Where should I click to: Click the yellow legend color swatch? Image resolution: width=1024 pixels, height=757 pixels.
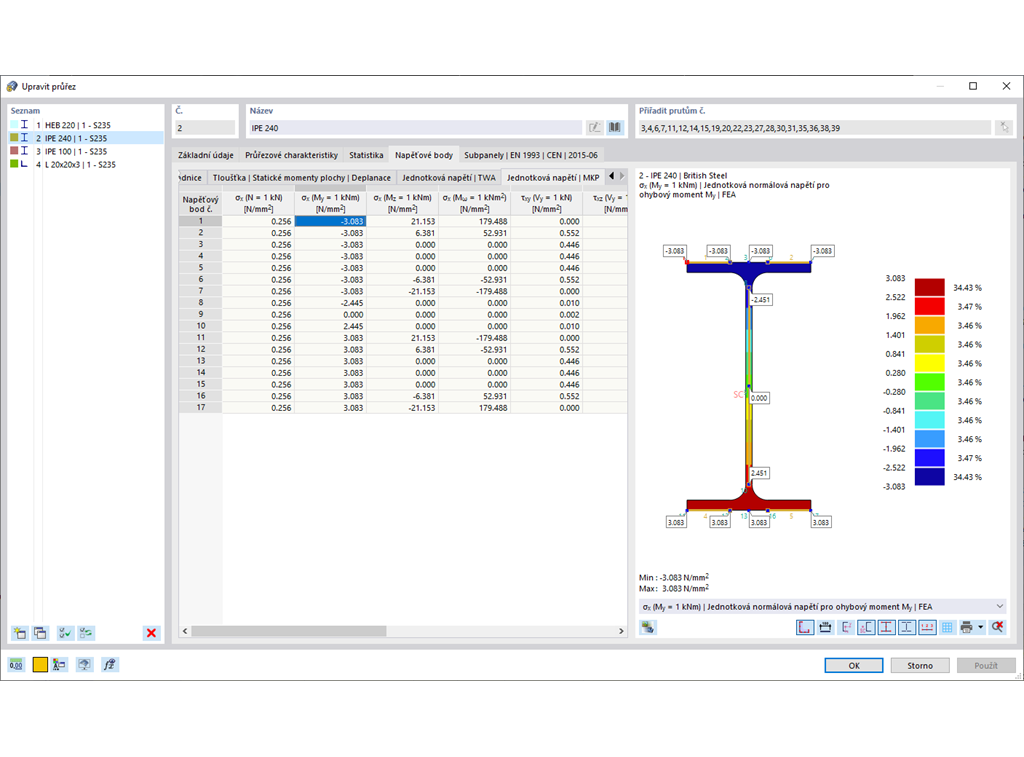pos(929,363)
